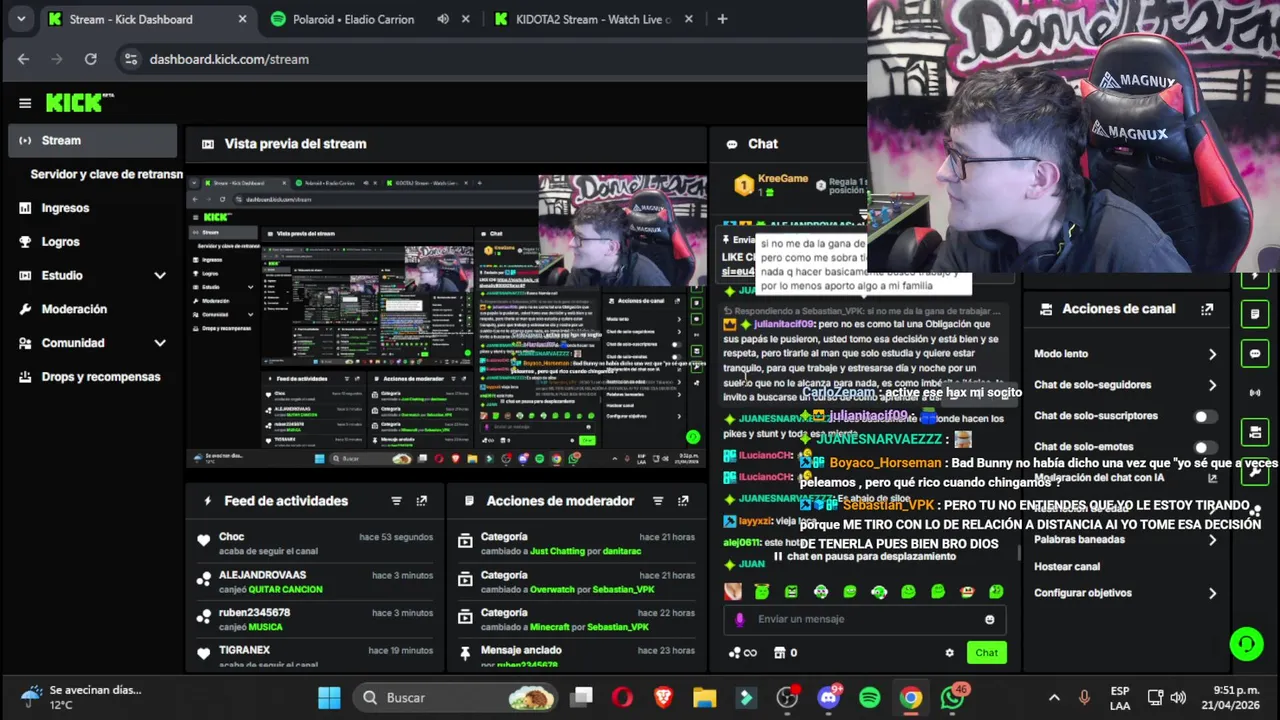The height and width of the screenshot is (720, 1280).
Task: Click the purple microphone icon in chat input
Action: (740, 620)
